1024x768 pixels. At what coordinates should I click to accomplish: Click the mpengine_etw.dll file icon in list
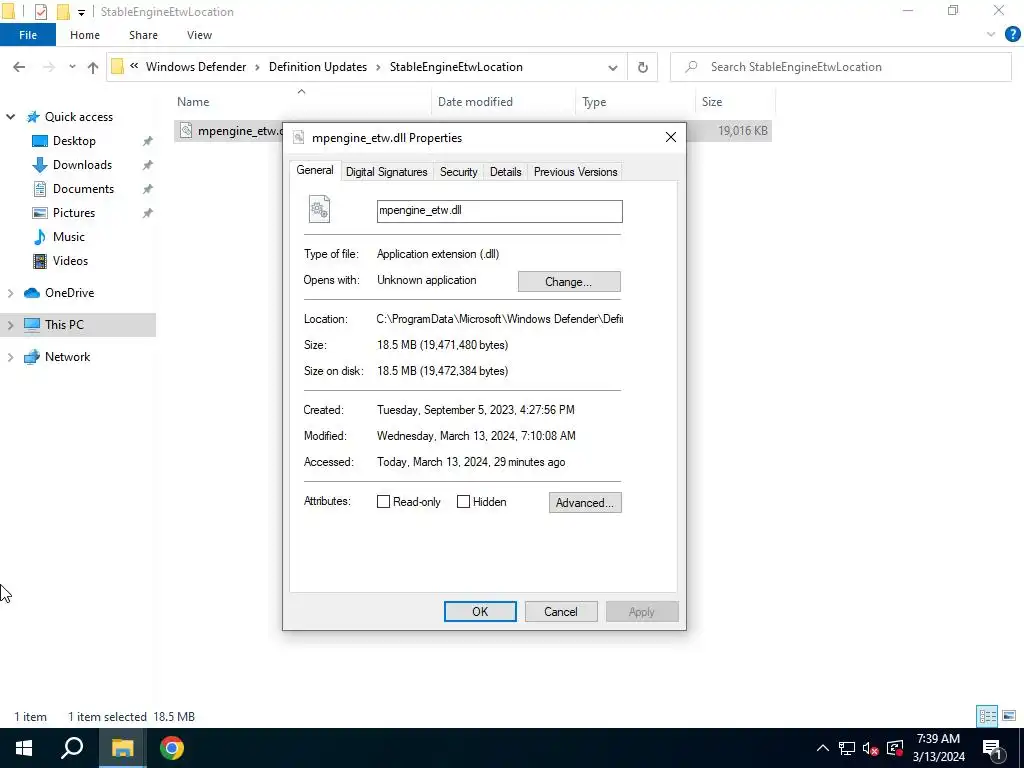tap(186, 131)
